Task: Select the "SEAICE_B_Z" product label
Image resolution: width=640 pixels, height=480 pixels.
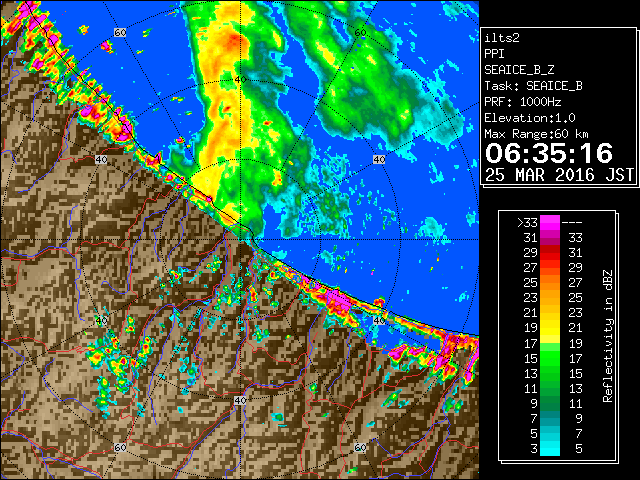Action: [x=519, y=70]
